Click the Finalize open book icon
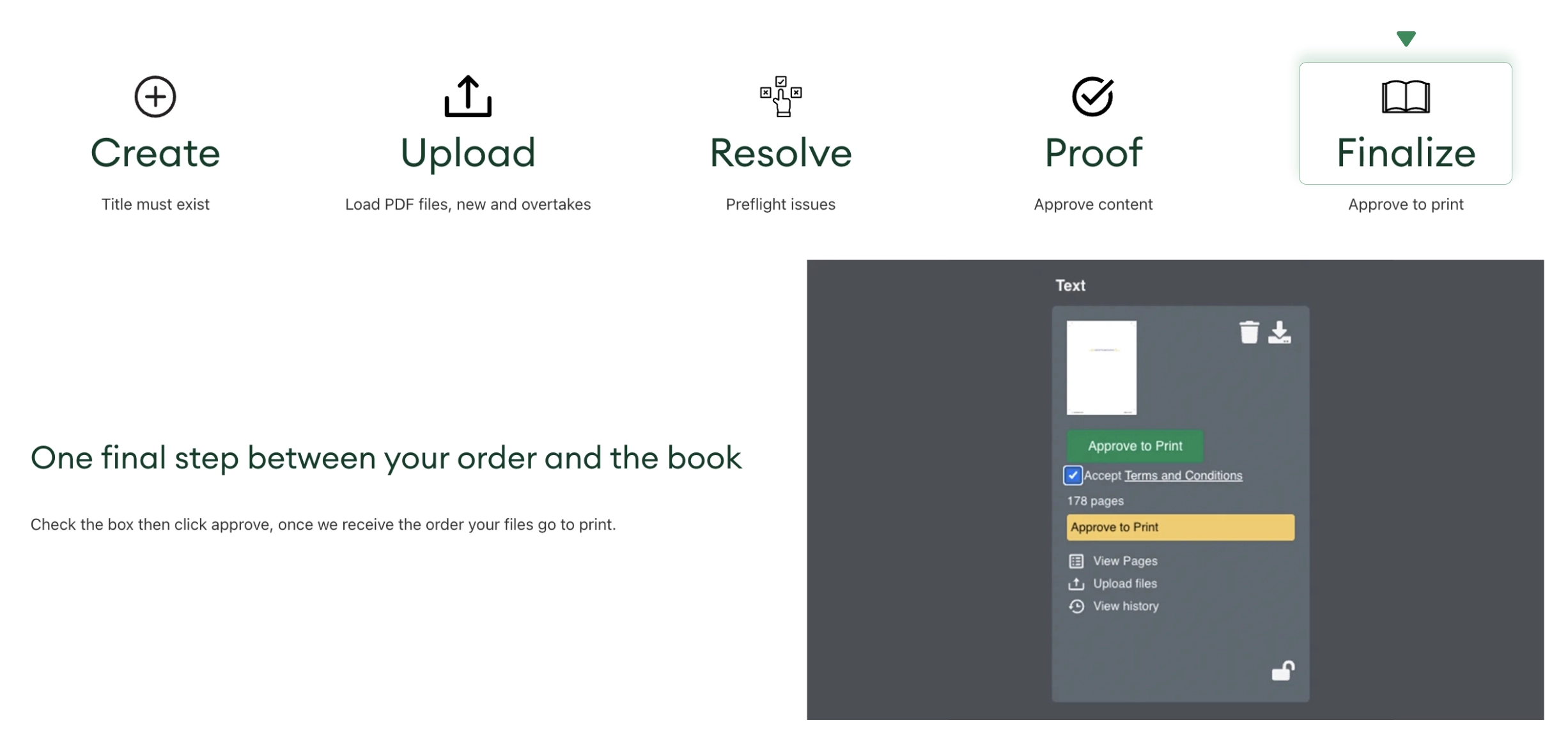Image resolution: width=1568 pixels, height=745 pixels. 1406,96
